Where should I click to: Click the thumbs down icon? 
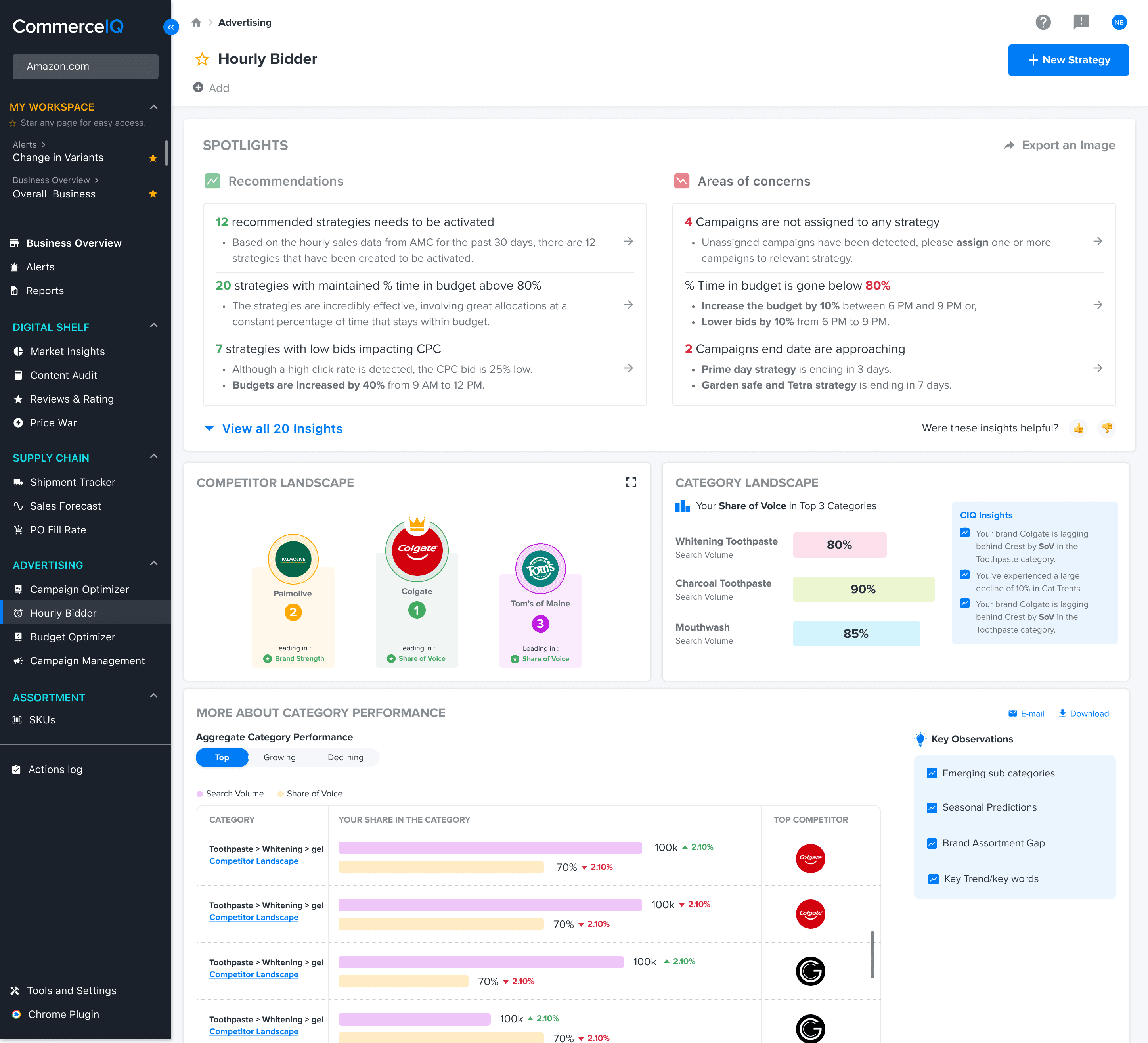coord(1106,428)
